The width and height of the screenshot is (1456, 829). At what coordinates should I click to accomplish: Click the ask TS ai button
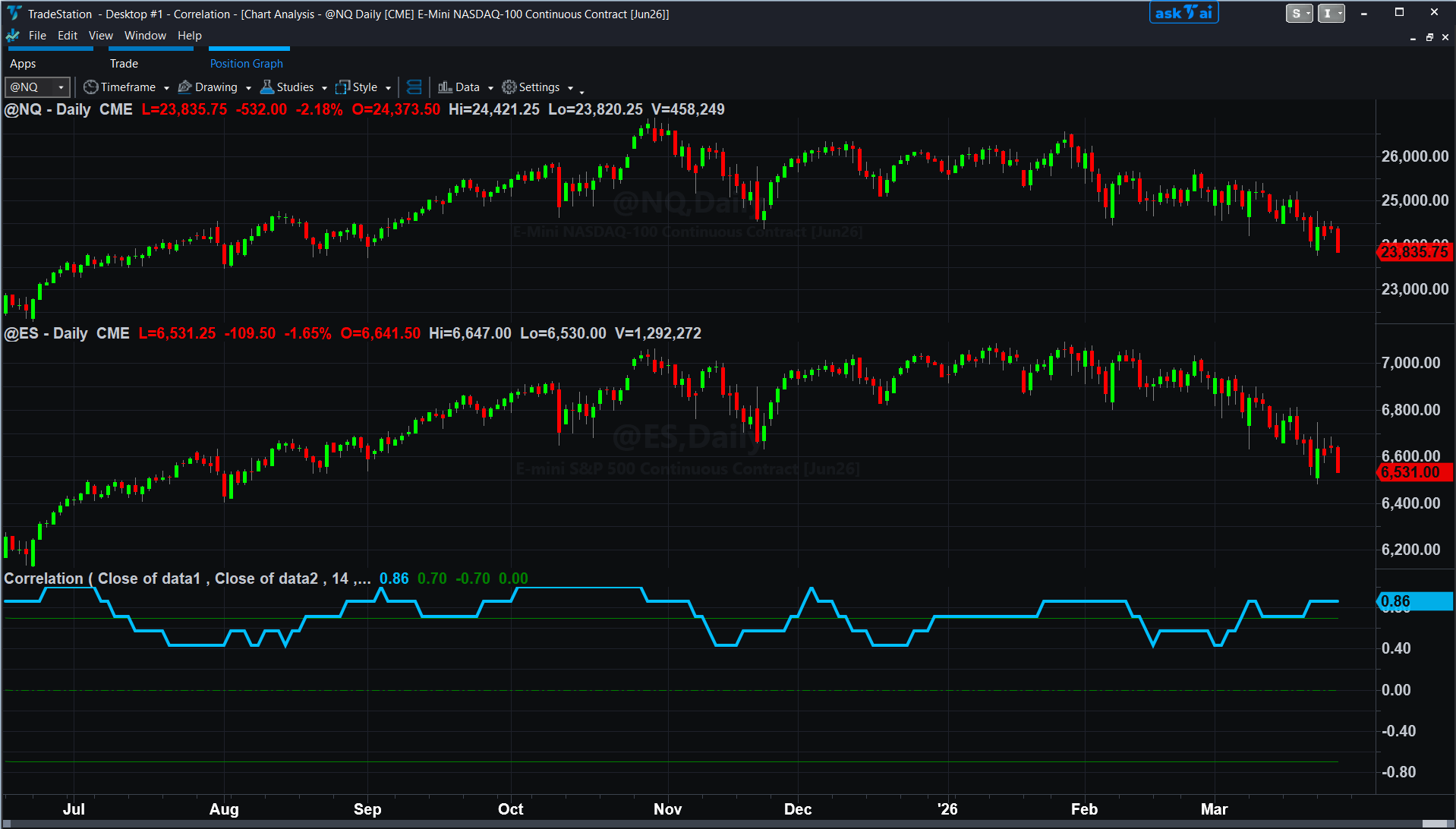(x=1183, y=13)
